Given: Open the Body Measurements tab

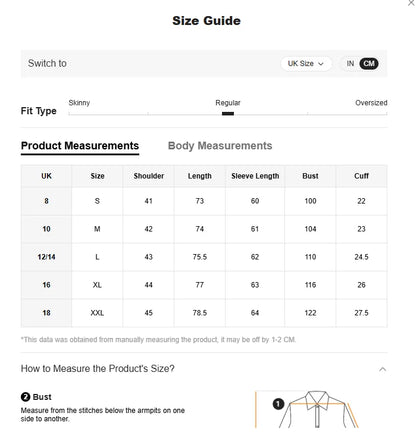Looking at the screenshot, I should point(220,146).
